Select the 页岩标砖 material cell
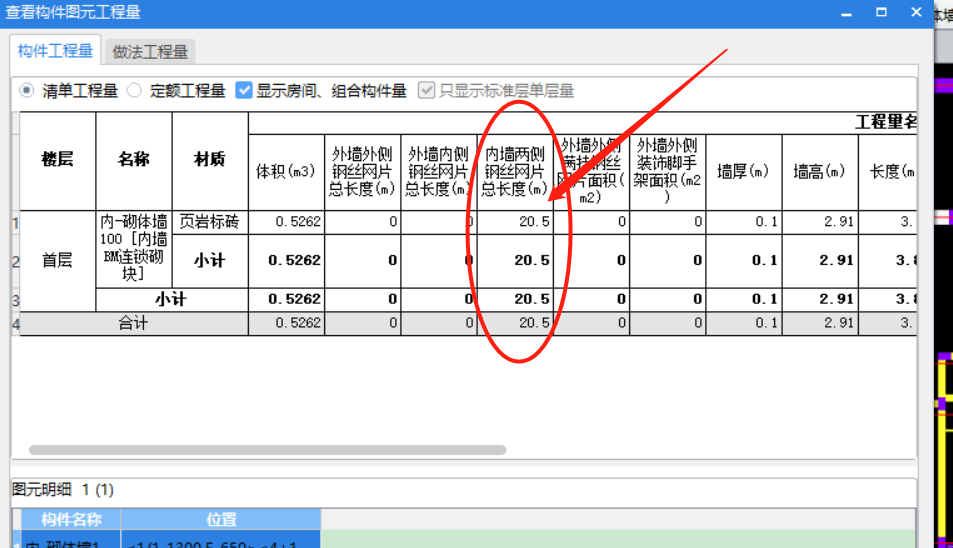The height and width of the screenshot is (548, 953). [210, 222]
